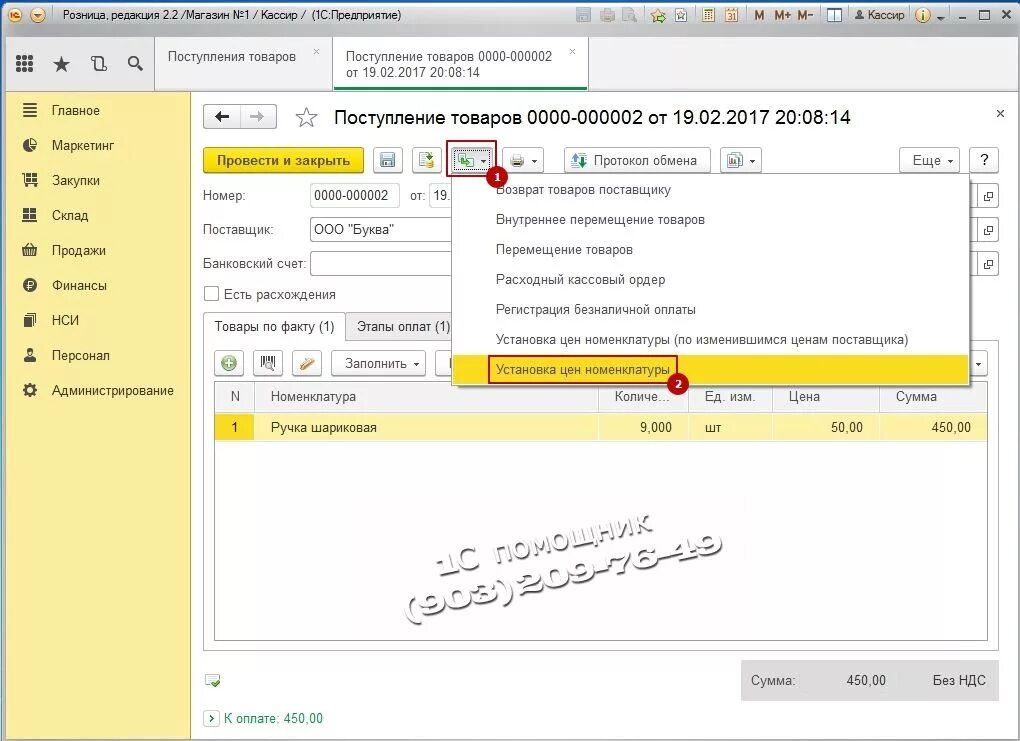Open the НСИ section
The width and height of the screenshot is (1020, 741).
pyautogui.click(x=65, y=321)
